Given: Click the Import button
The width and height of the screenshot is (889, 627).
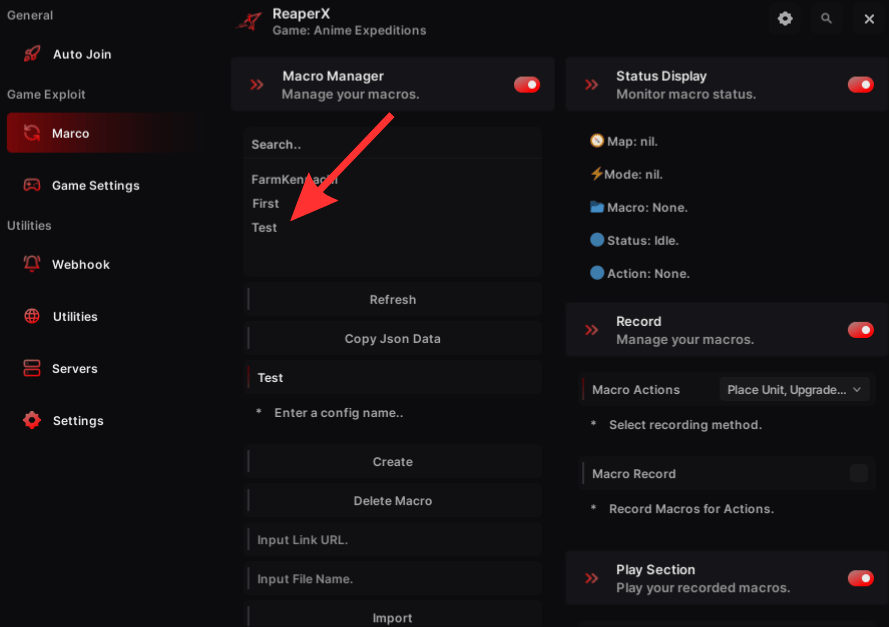Looking at the screenshot, I should [x=393, y=617].
